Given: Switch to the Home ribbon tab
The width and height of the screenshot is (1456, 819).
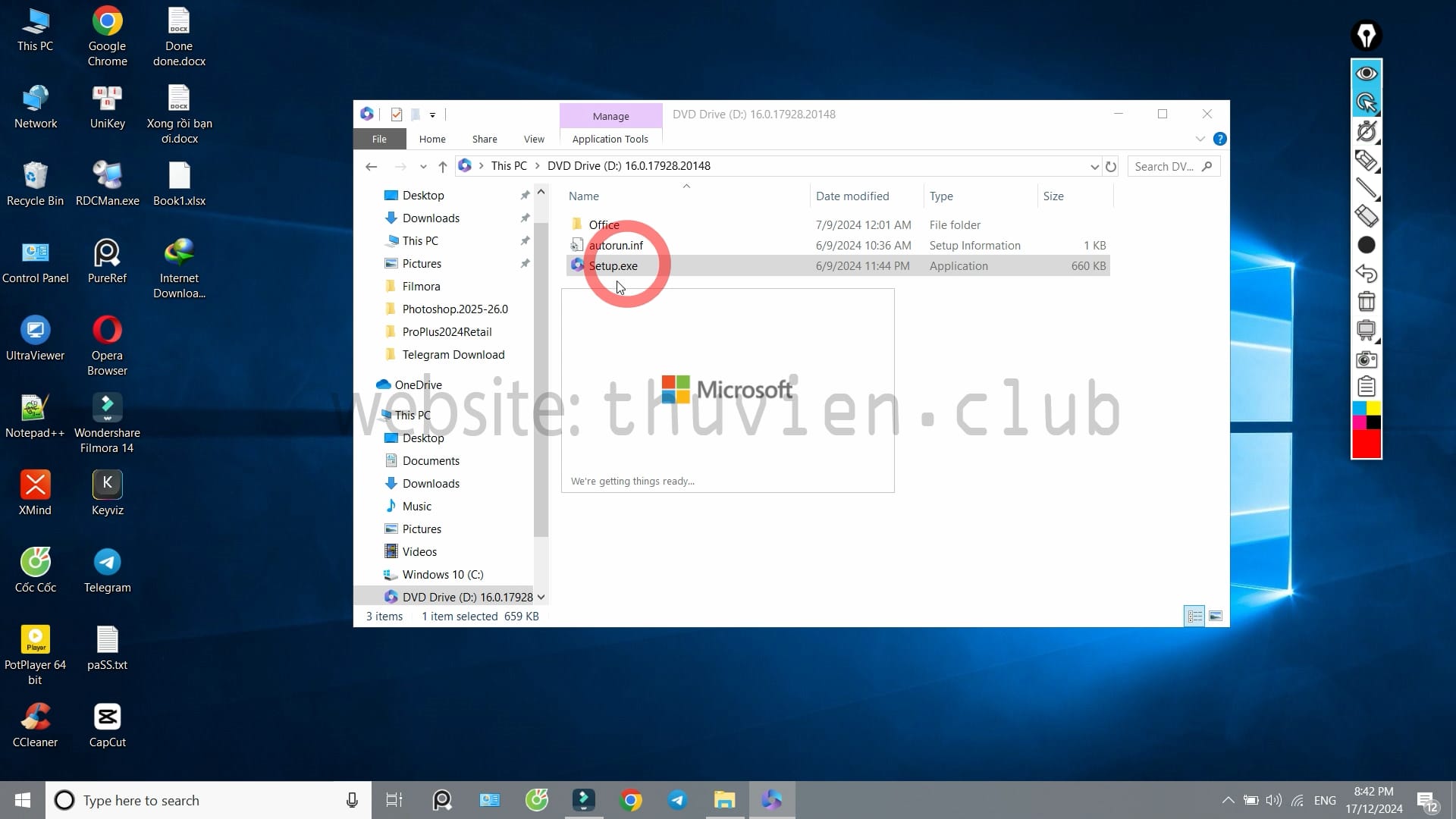Looking at the screenshot, I should point(432,139).
